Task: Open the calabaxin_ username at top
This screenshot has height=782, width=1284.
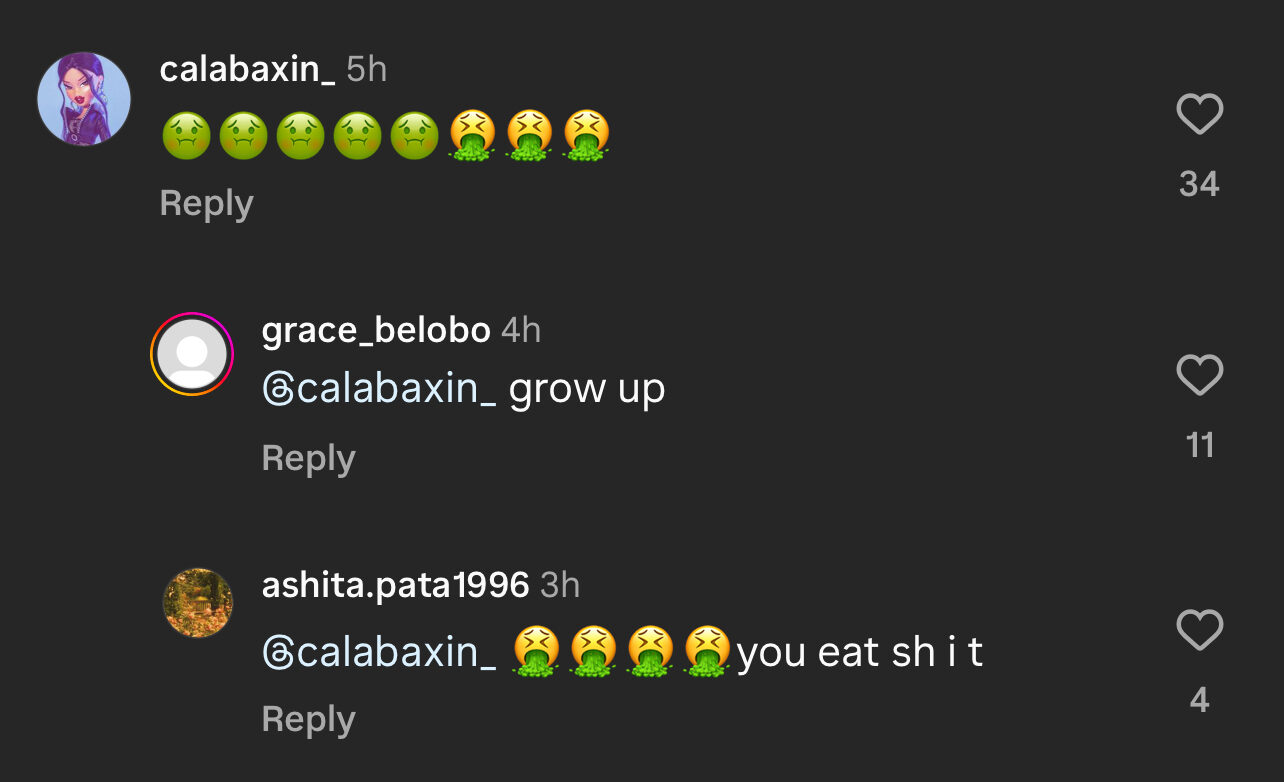Action: coord(247,69)
